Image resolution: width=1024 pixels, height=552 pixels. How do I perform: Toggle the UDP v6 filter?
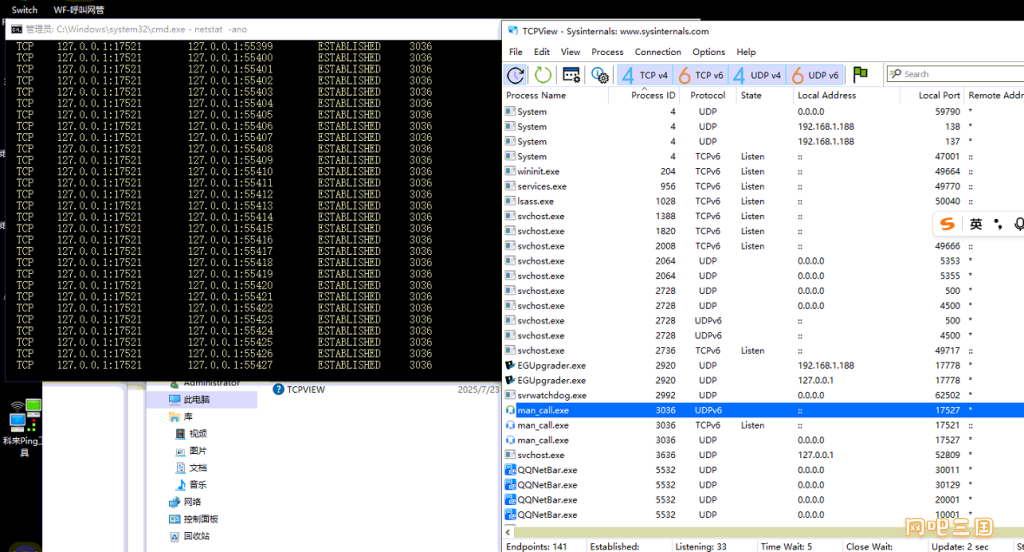814,75
